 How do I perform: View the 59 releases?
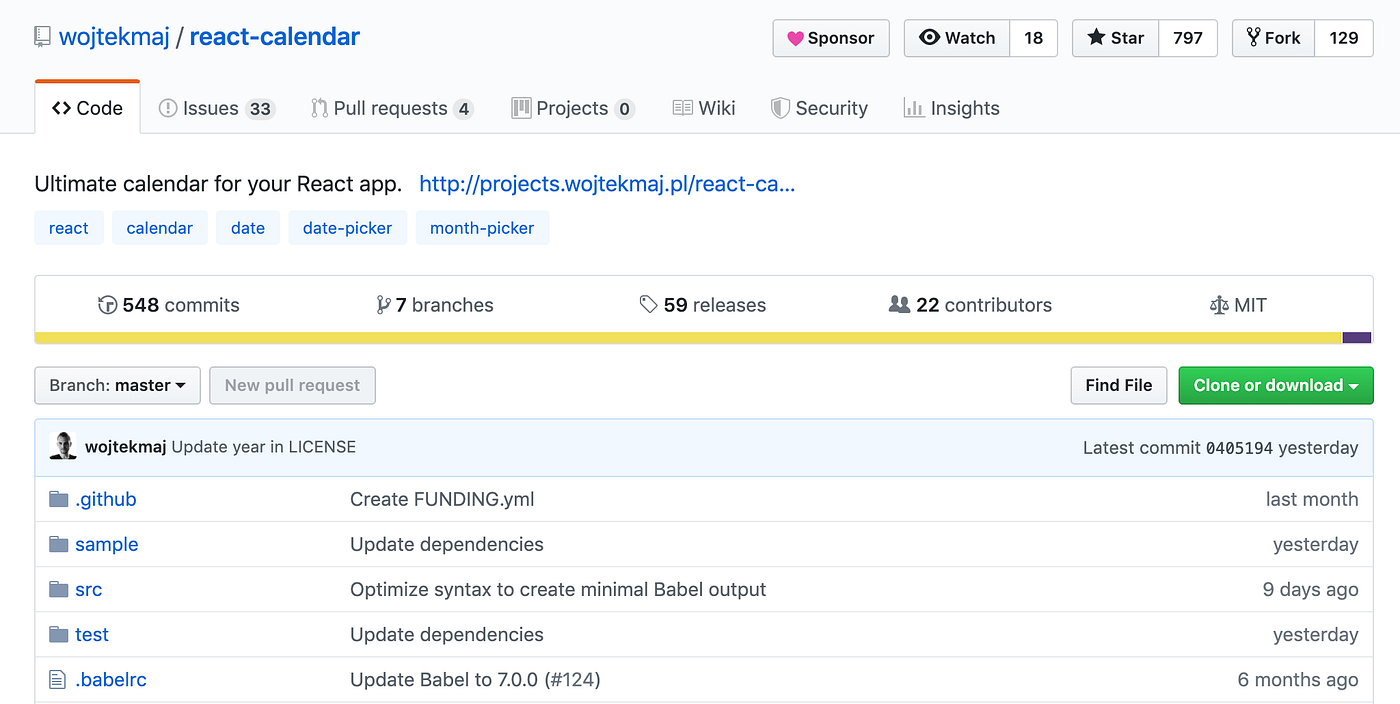pyautogui.click(x=703, y=305)
